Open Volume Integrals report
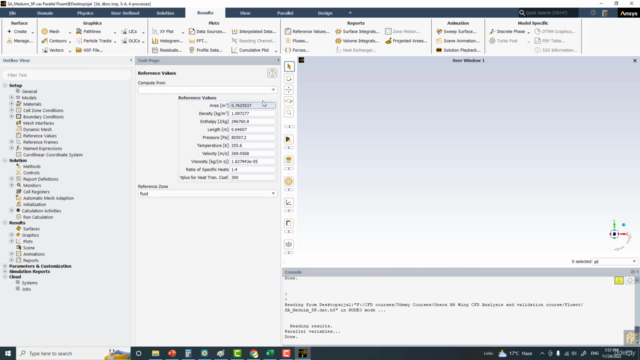 tap(357, 41)
